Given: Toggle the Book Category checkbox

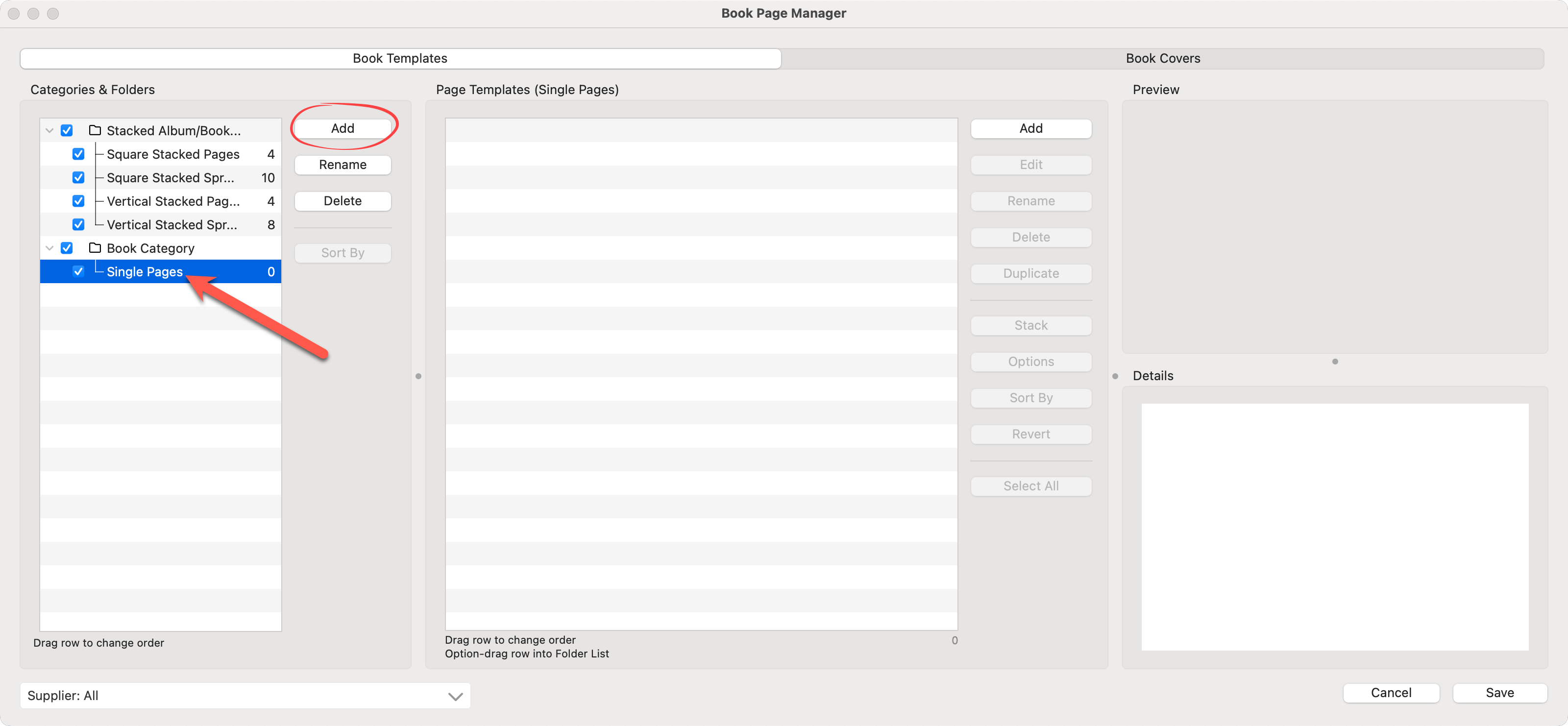Looking at the screenshot, I should click(67, 248).
